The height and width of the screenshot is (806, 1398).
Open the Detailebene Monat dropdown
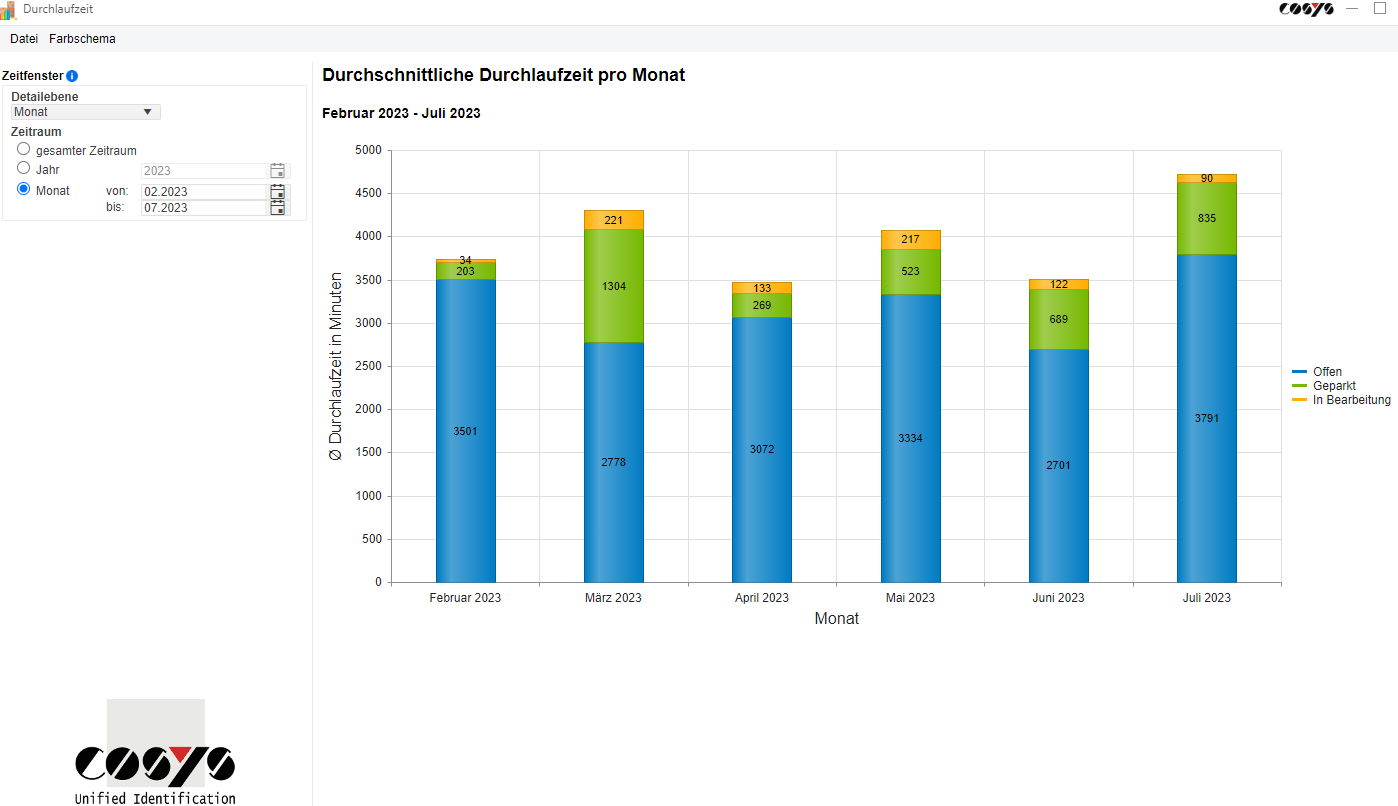[x=86, y=112]
